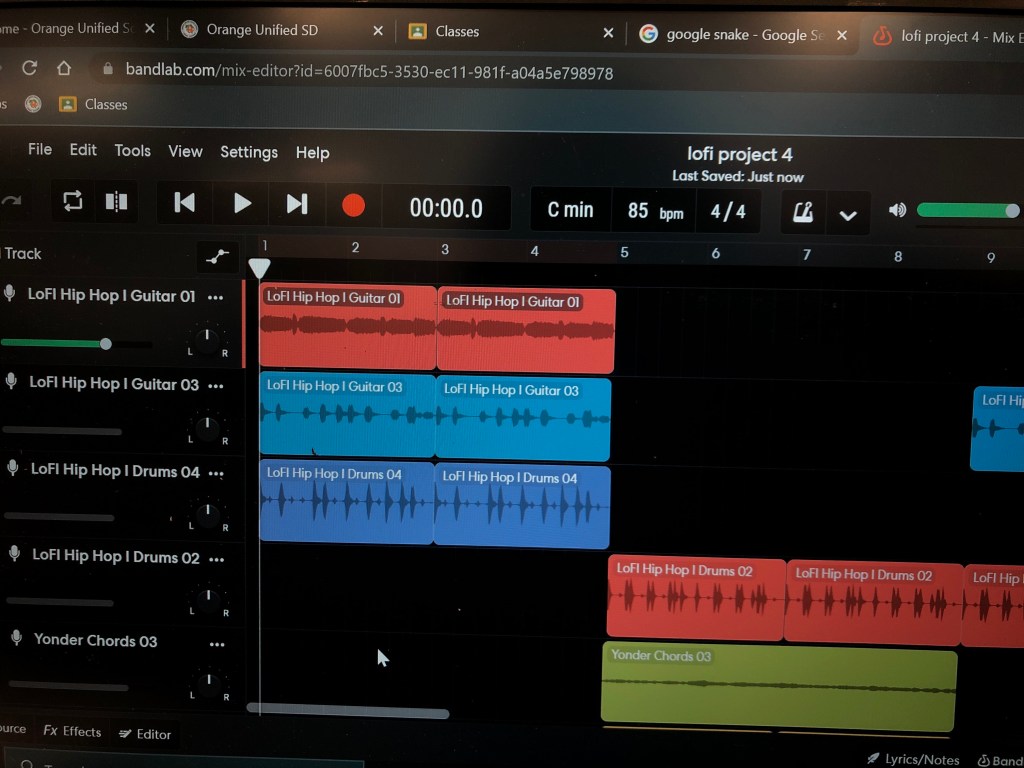Skip forward to project end

click(297, 204)
